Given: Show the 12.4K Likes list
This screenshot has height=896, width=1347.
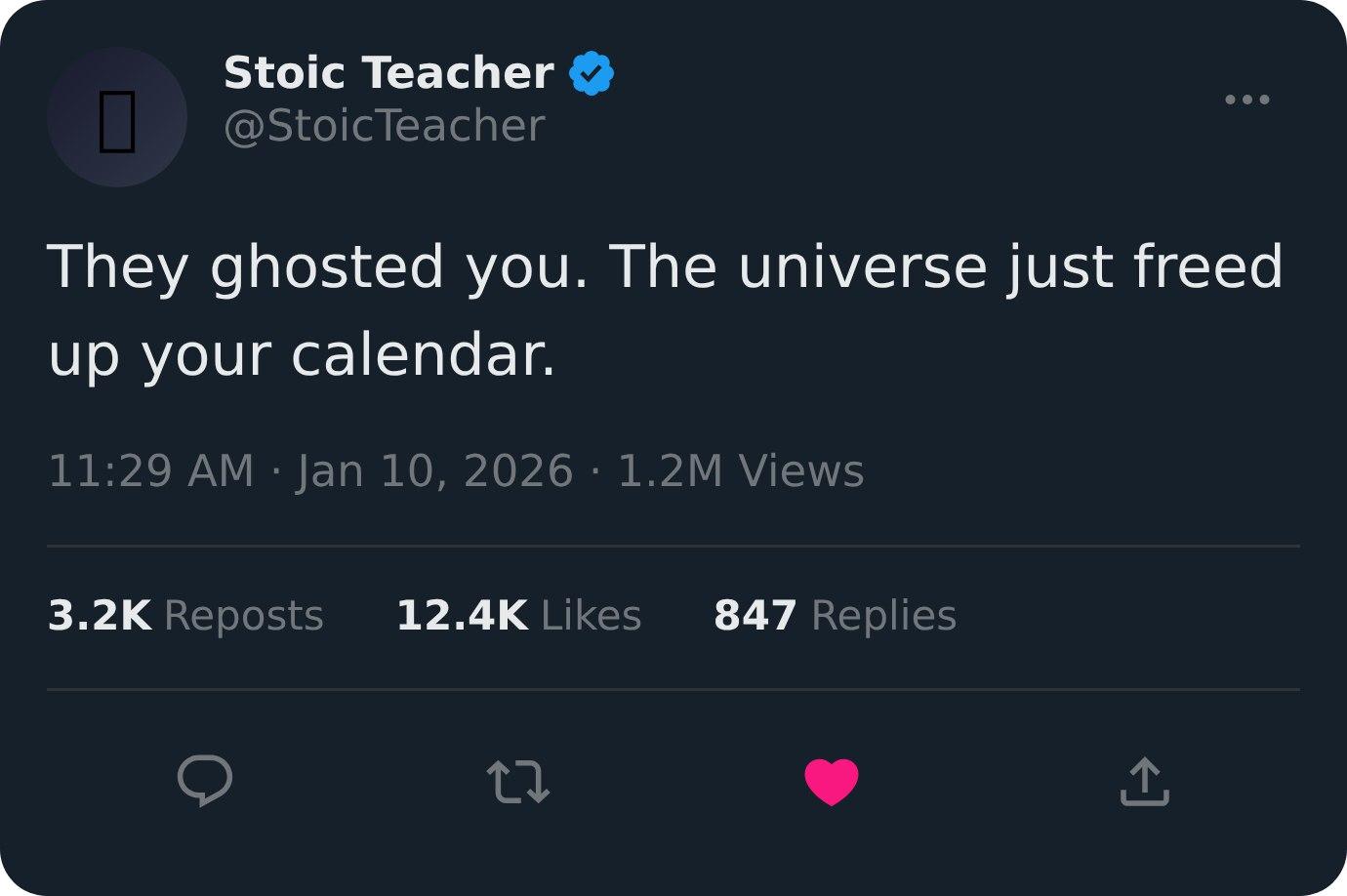Looking at the screenshot, I should click(x=518, y=616).
